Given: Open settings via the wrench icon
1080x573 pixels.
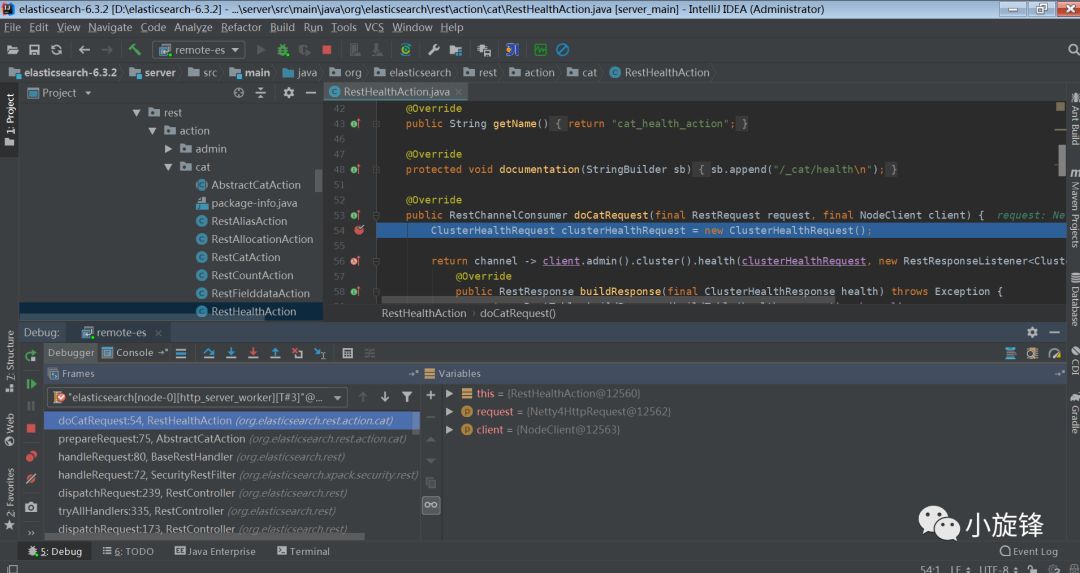Looking at the screenshot, I should 433,50.
